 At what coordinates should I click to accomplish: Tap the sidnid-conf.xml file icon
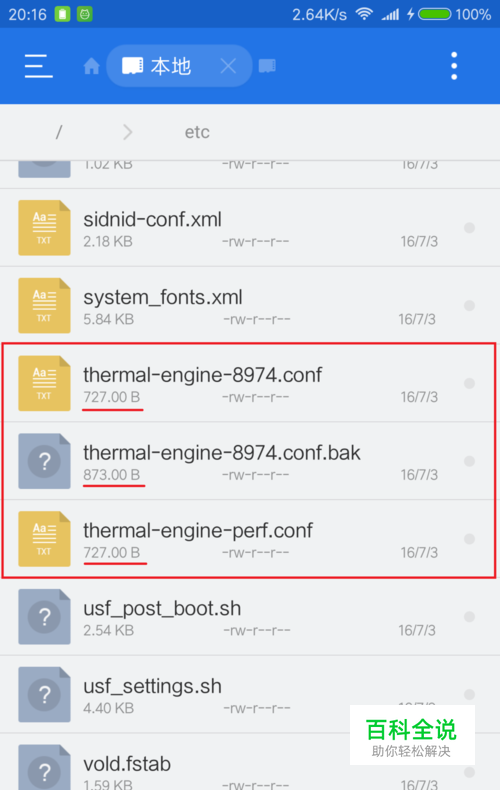click(x=44, y=228)
